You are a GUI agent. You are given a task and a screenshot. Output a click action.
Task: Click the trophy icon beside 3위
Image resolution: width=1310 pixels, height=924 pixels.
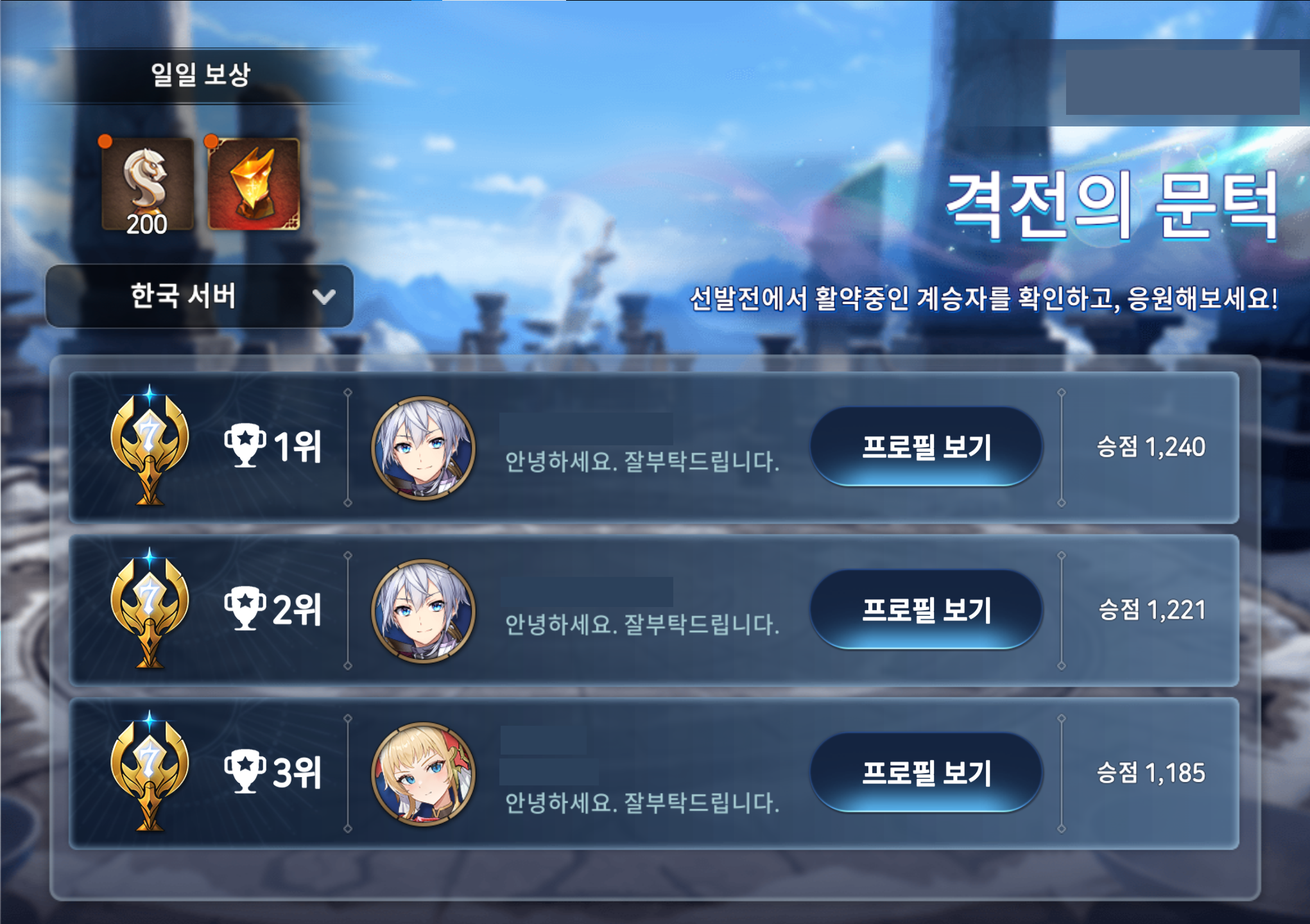[245, 772]
